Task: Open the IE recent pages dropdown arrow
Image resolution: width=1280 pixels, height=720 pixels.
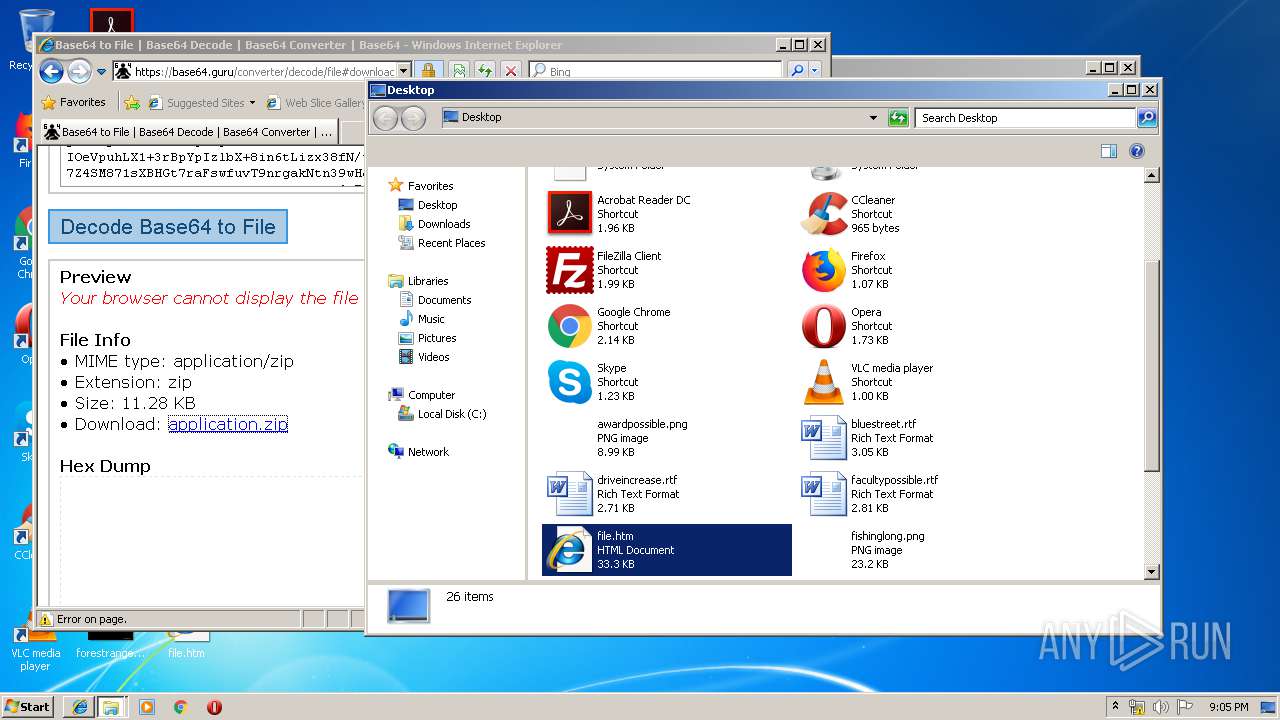Action: pos(101,71)
